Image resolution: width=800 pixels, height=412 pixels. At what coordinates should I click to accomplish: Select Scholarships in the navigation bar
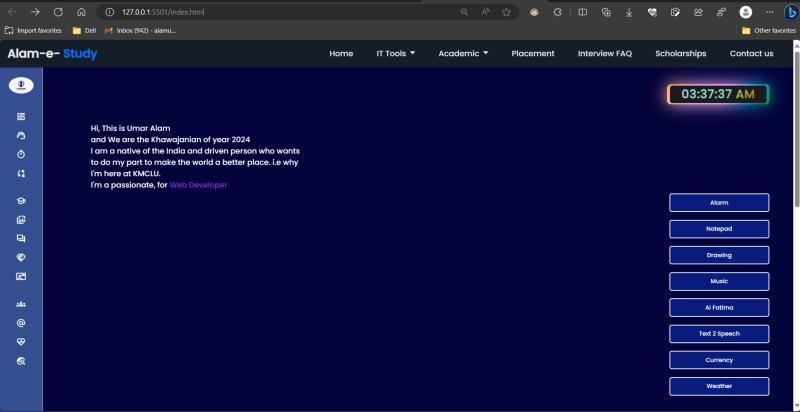680,53
